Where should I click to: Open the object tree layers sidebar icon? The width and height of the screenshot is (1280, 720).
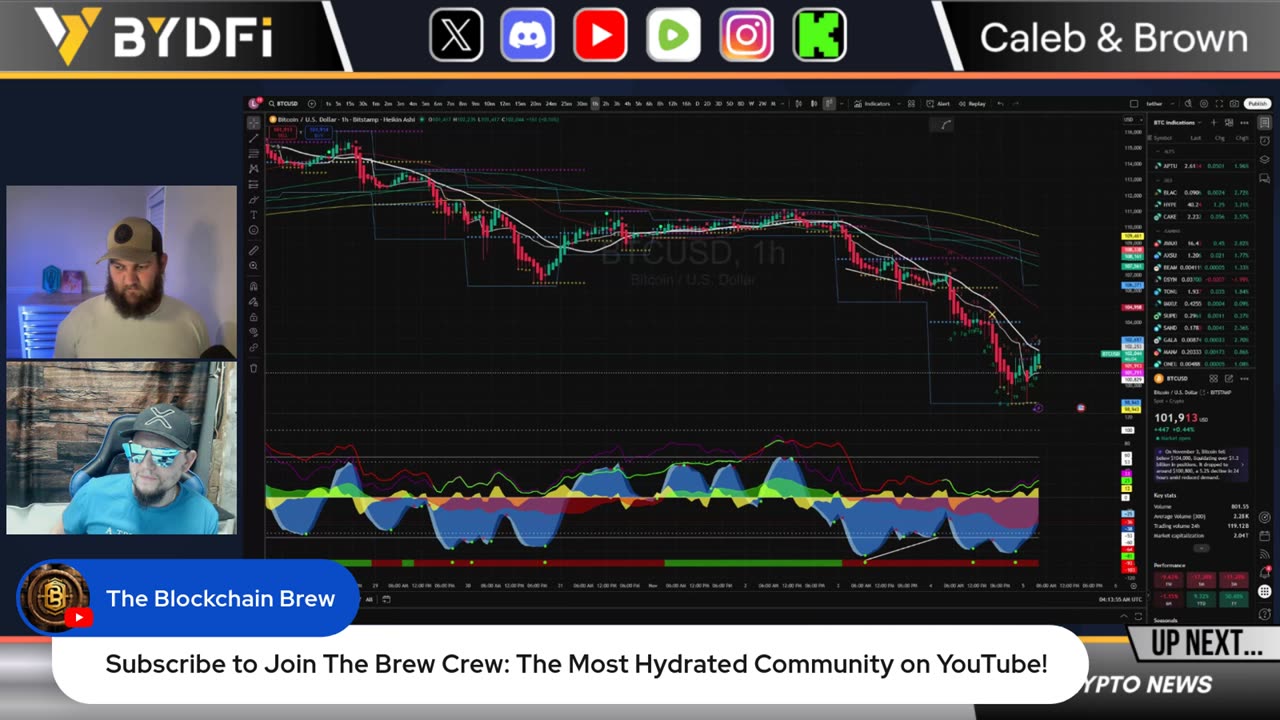[x=1264, y=159]
